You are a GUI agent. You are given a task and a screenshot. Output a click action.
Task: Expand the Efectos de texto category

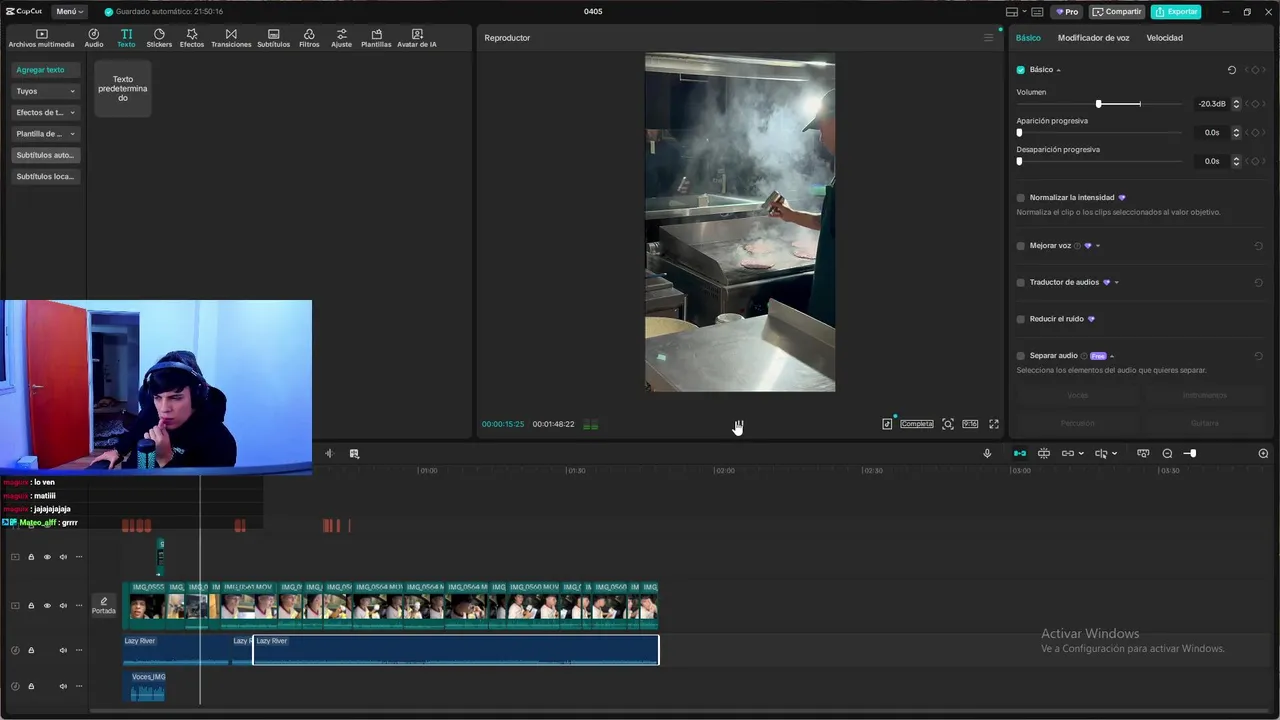tap(46, 112)
